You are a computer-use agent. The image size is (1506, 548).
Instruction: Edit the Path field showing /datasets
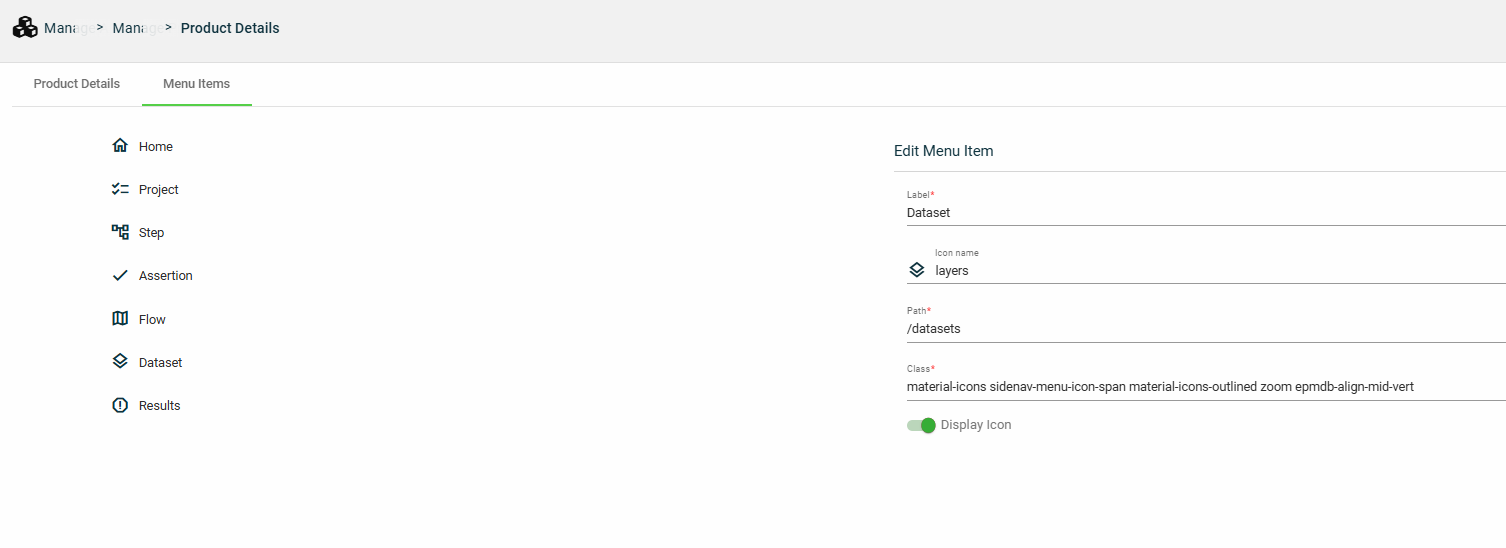click(x=1200, y=328)
